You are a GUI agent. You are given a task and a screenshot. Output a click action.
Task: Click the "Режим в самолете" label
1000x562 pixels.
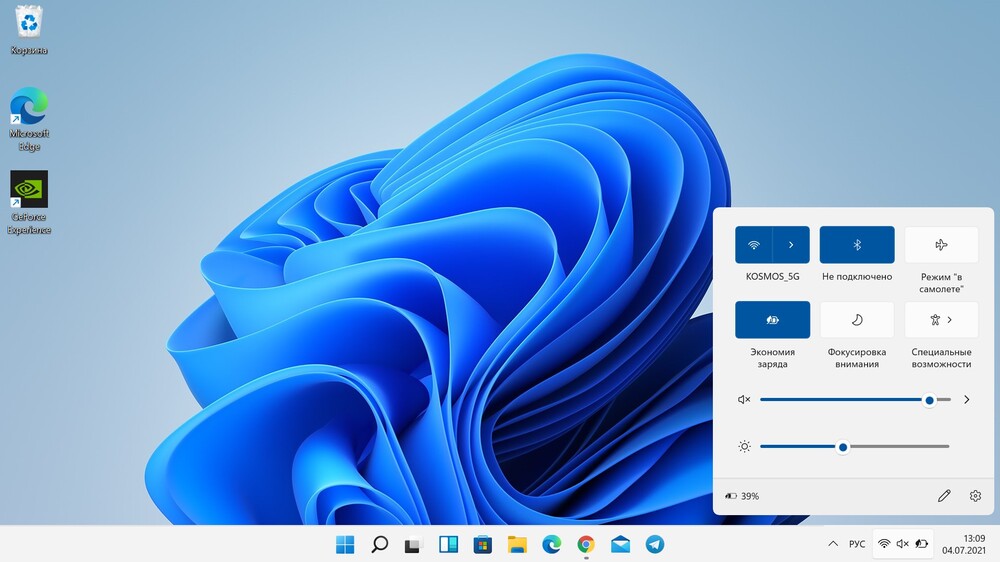[941, 283]
